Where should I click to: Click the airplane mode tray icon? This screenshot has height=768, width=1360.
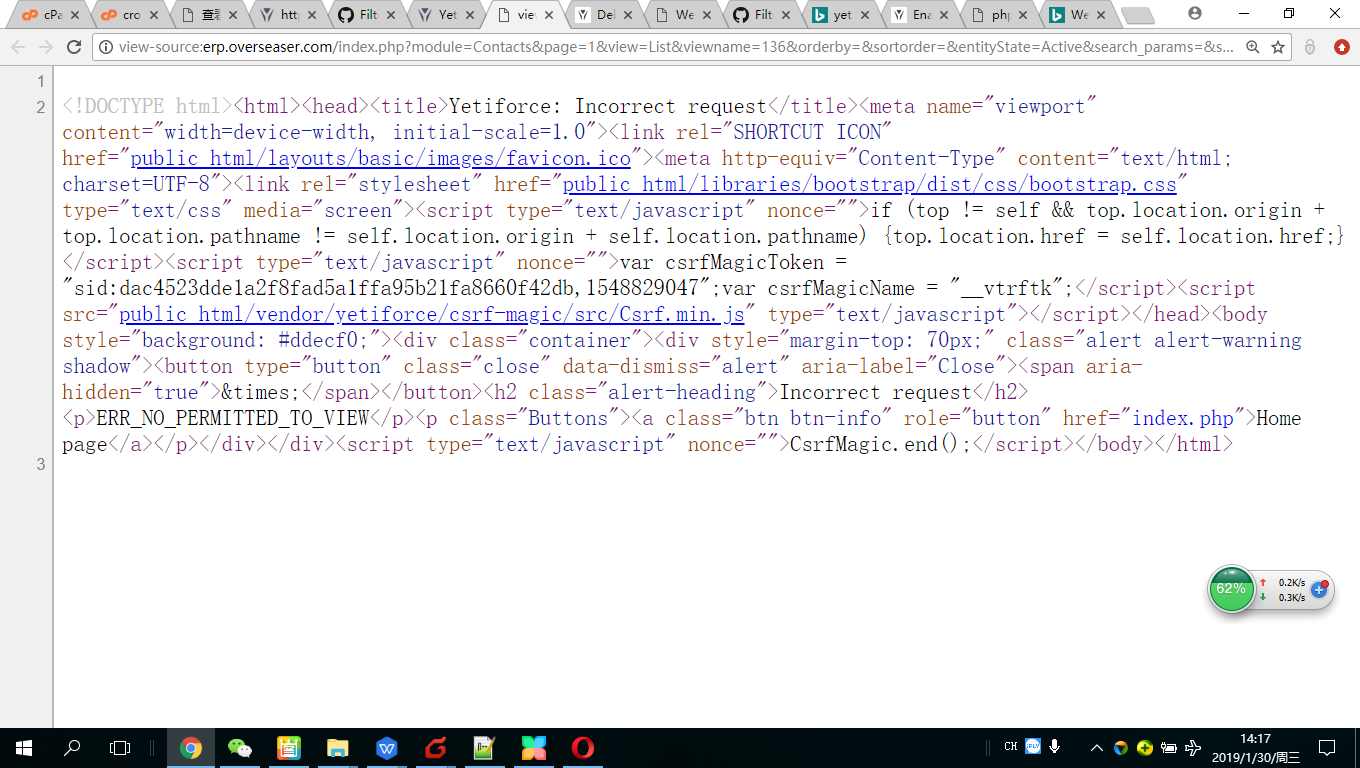(x=1193, y=747)
